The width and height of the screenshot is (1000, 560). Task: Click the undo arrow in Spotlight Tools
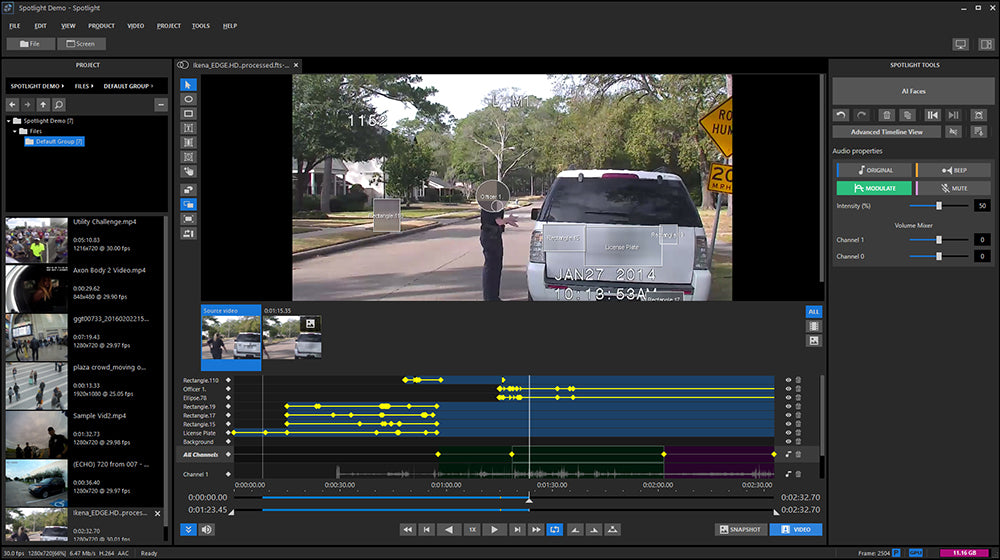842,116
